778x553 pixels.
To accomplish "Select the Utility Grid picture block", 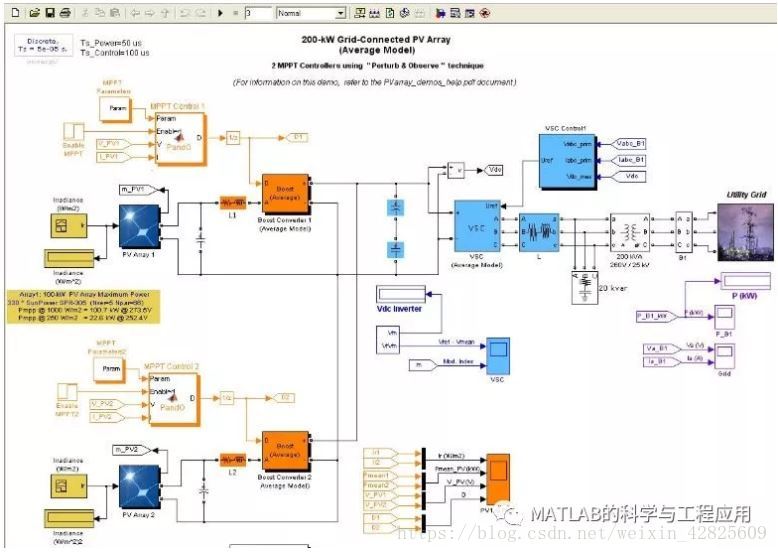I will [x=745, y=232].
